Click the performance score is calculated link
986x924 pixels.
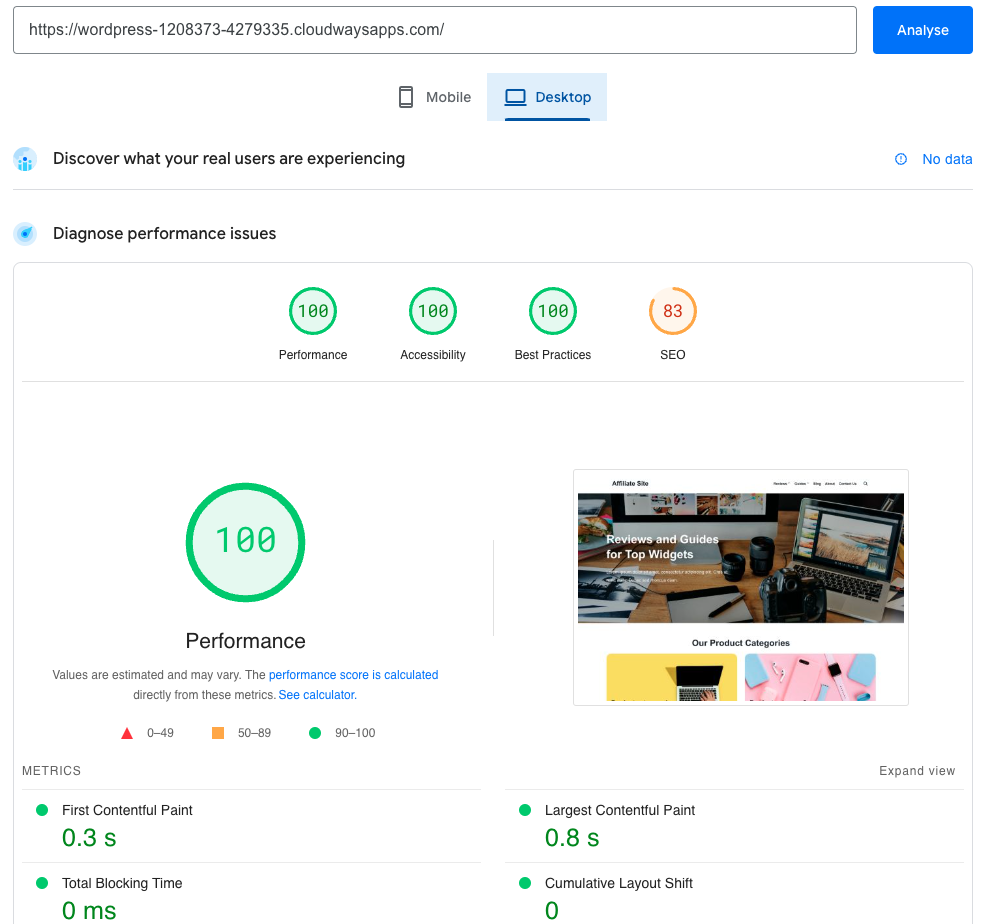[x=353, y=675]
